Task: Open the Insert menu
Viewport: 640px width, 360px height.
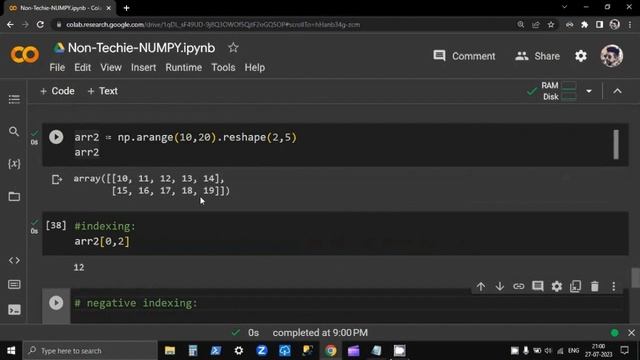Action: coord(143,68)
